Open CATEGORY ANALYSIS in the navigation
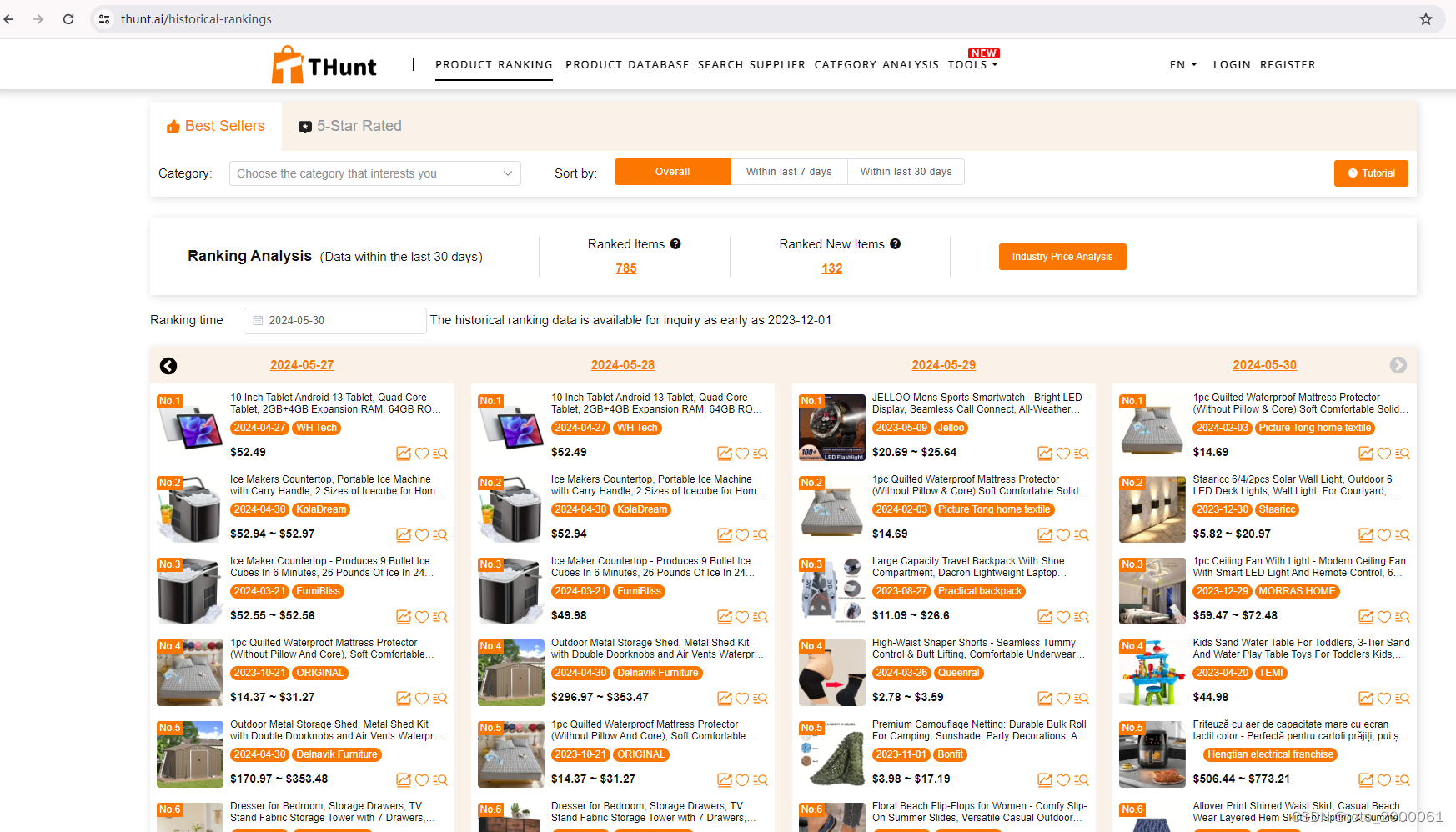This screenshot has height=832, width=1456. coord(876,65)
